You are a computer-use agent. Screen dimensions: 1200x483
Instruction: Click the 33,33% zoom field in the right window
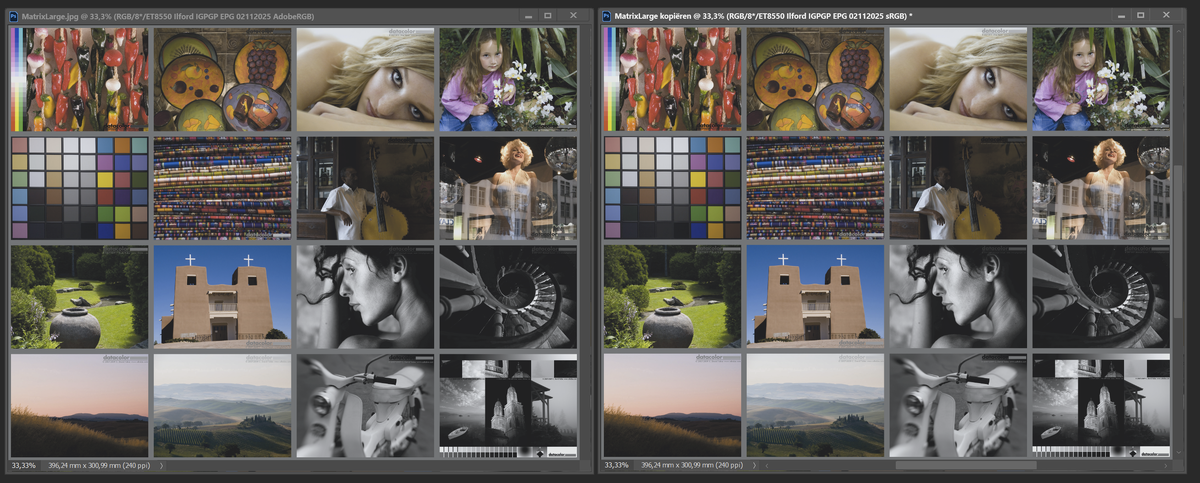[618, 466]
